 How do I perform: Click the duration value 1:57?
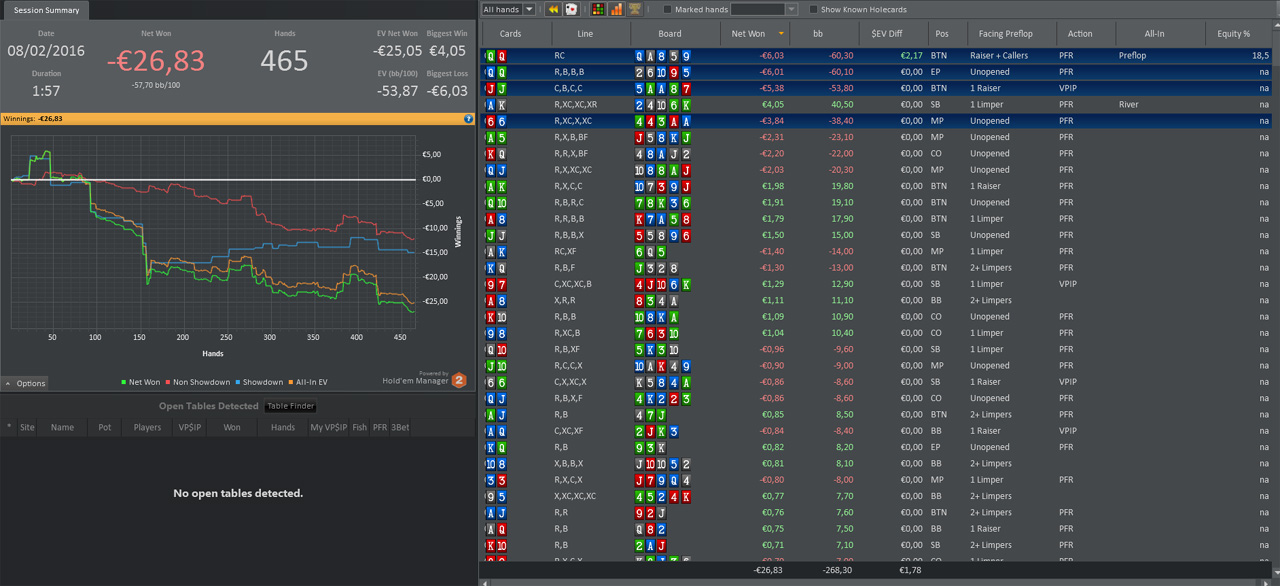coord(46,91)
